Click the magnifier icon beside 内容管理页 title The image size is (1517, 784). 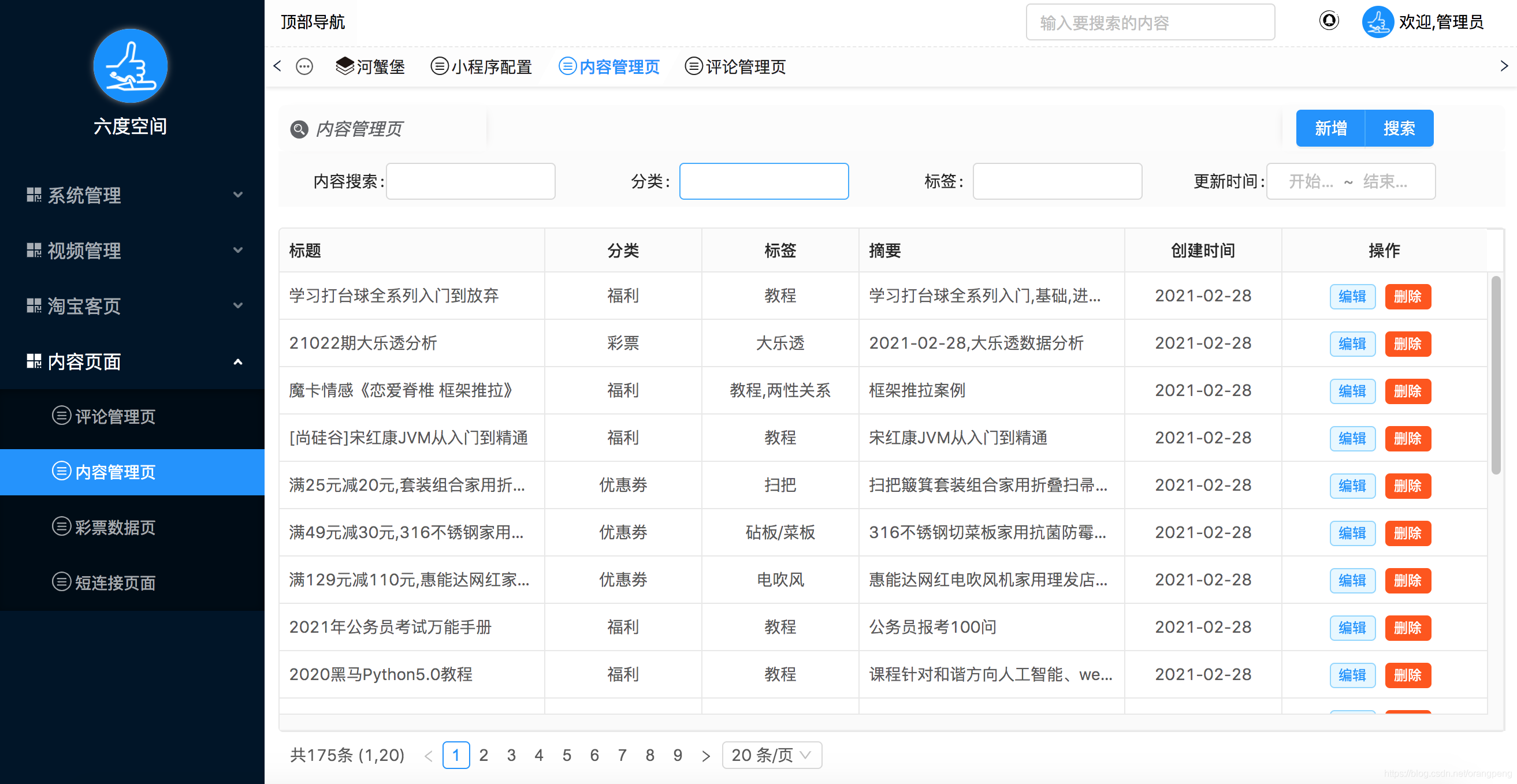[299, 129]
